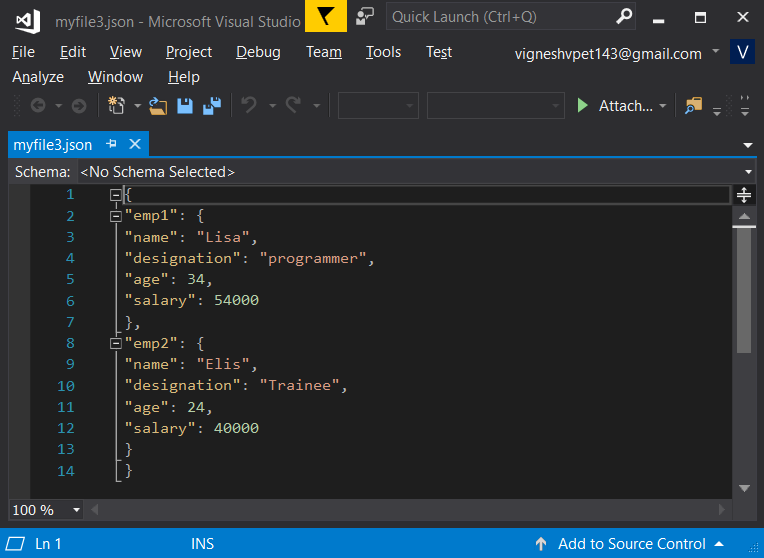The height and width of the screenshot is (558, 764).
Task: Open the feedback icon in title bar
Action: pyautogui.click(x=365, y=17)
